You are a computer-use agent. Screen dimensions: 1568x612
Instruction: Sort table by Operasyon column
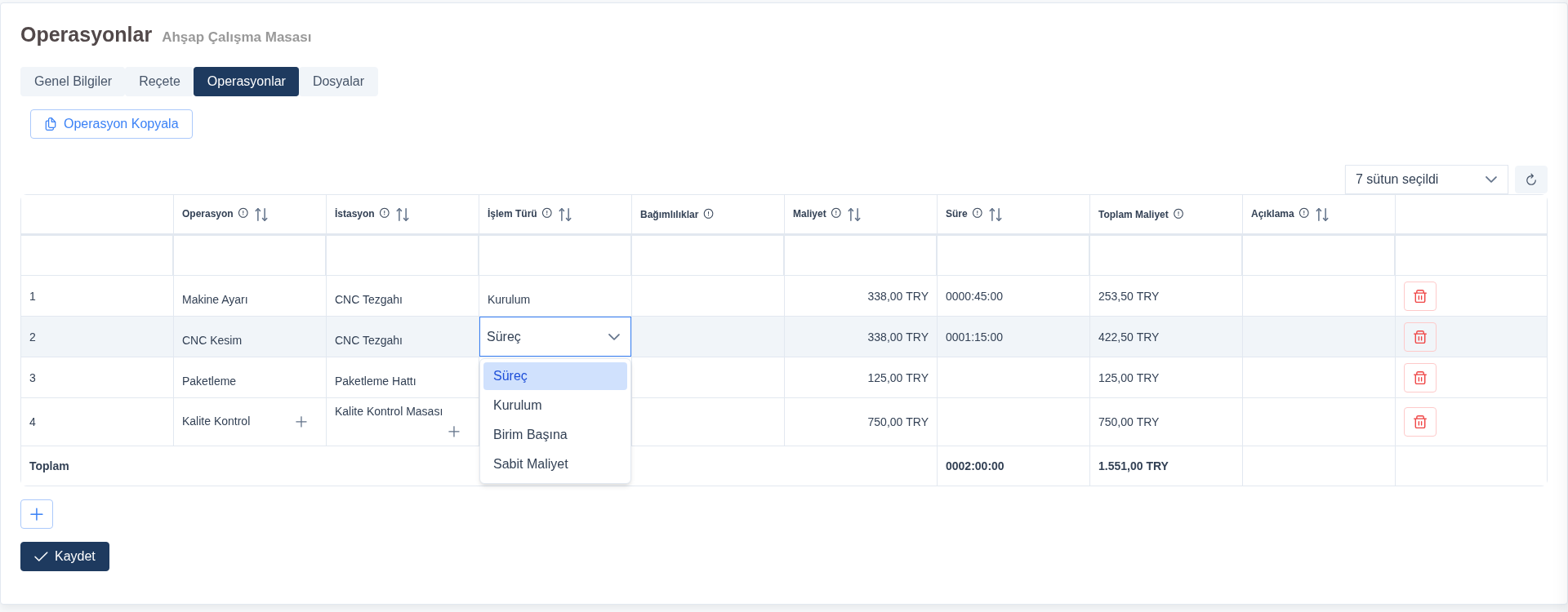click(261, 215)
